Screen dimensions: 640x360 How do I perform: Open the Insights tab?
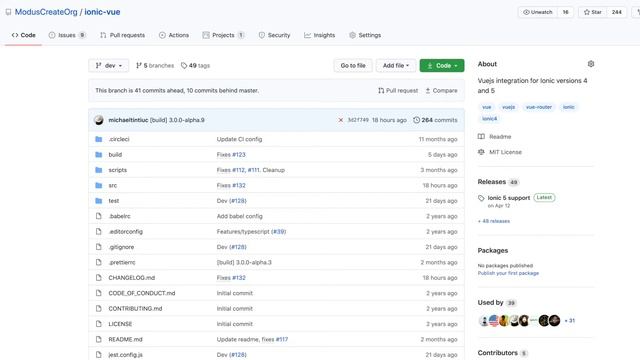tap(320, 35)
